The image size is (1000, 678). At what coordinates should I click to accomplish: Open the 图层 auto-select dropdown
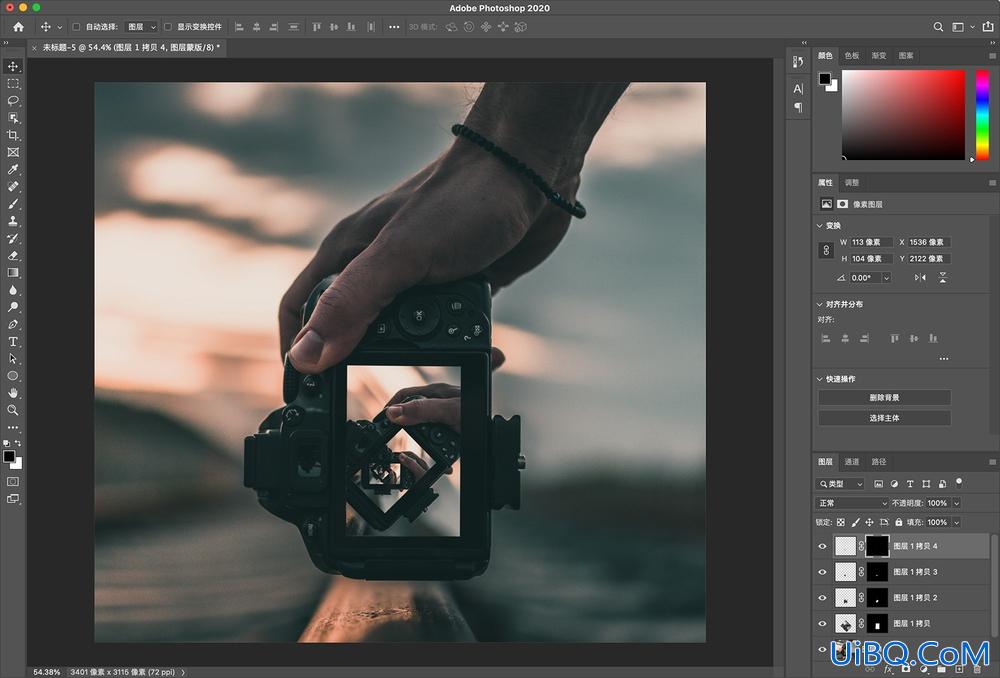140,27
